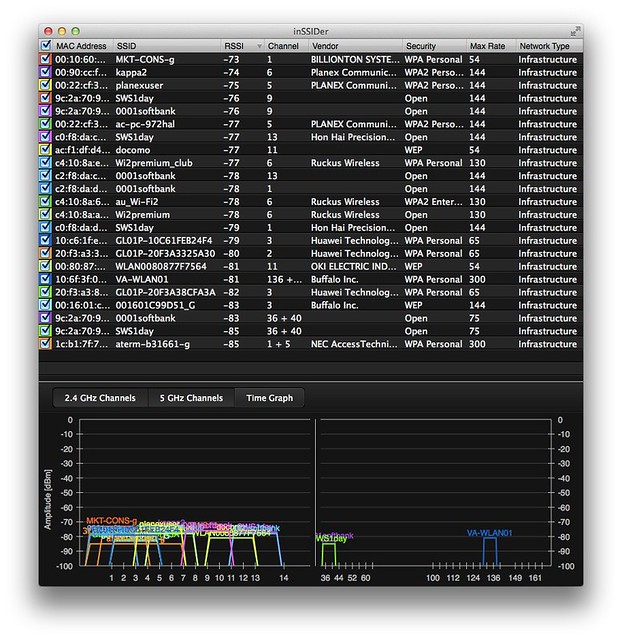The height and width of the screenshot is (640, 622).
Task: Click the 136 +... channel cell
Action: pos(284,280)
